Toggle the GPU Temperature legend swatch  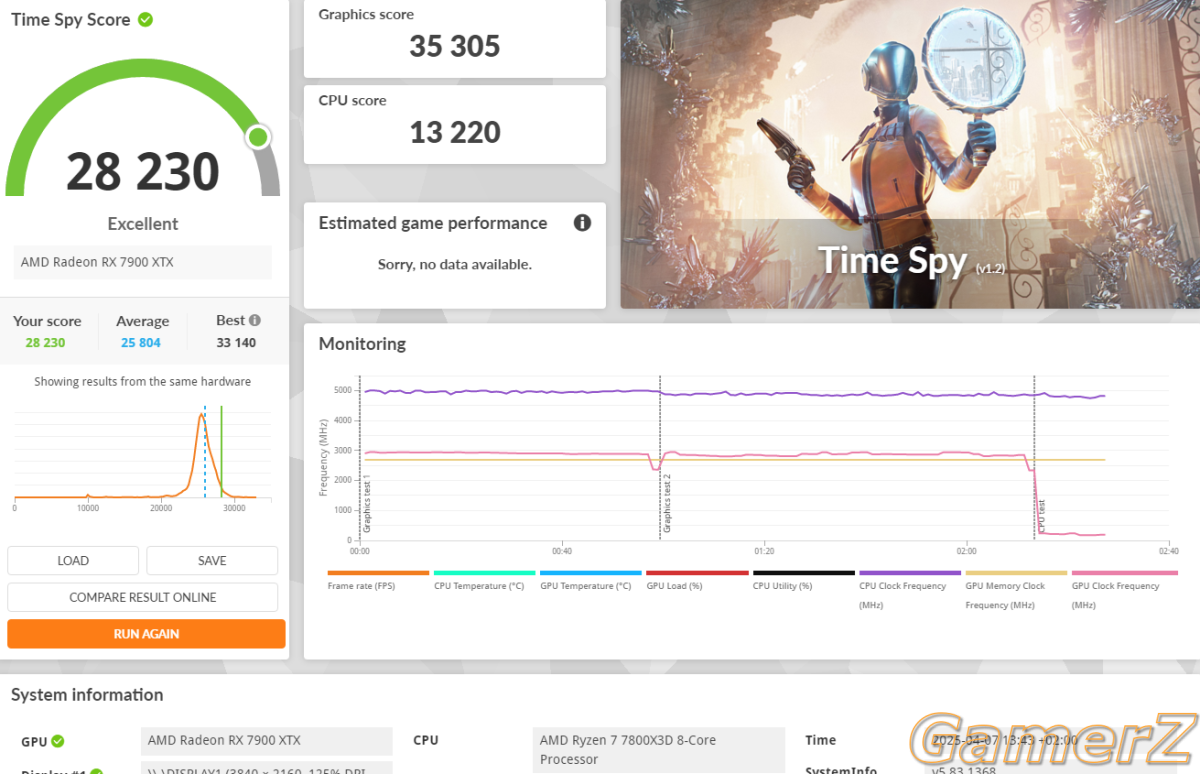pos(590,573)
